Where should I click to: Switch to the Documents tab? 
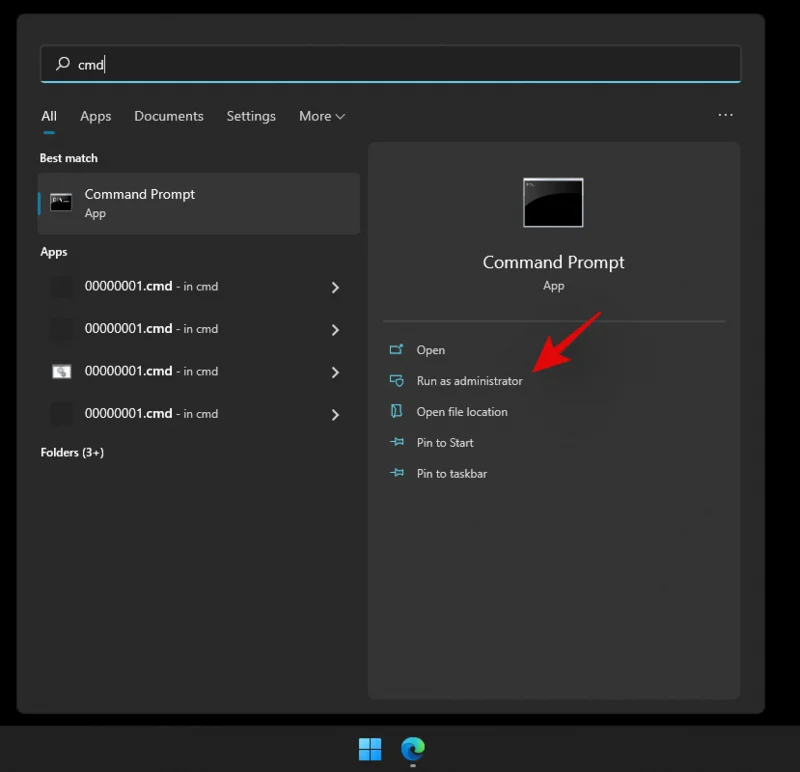coord(169,116)
